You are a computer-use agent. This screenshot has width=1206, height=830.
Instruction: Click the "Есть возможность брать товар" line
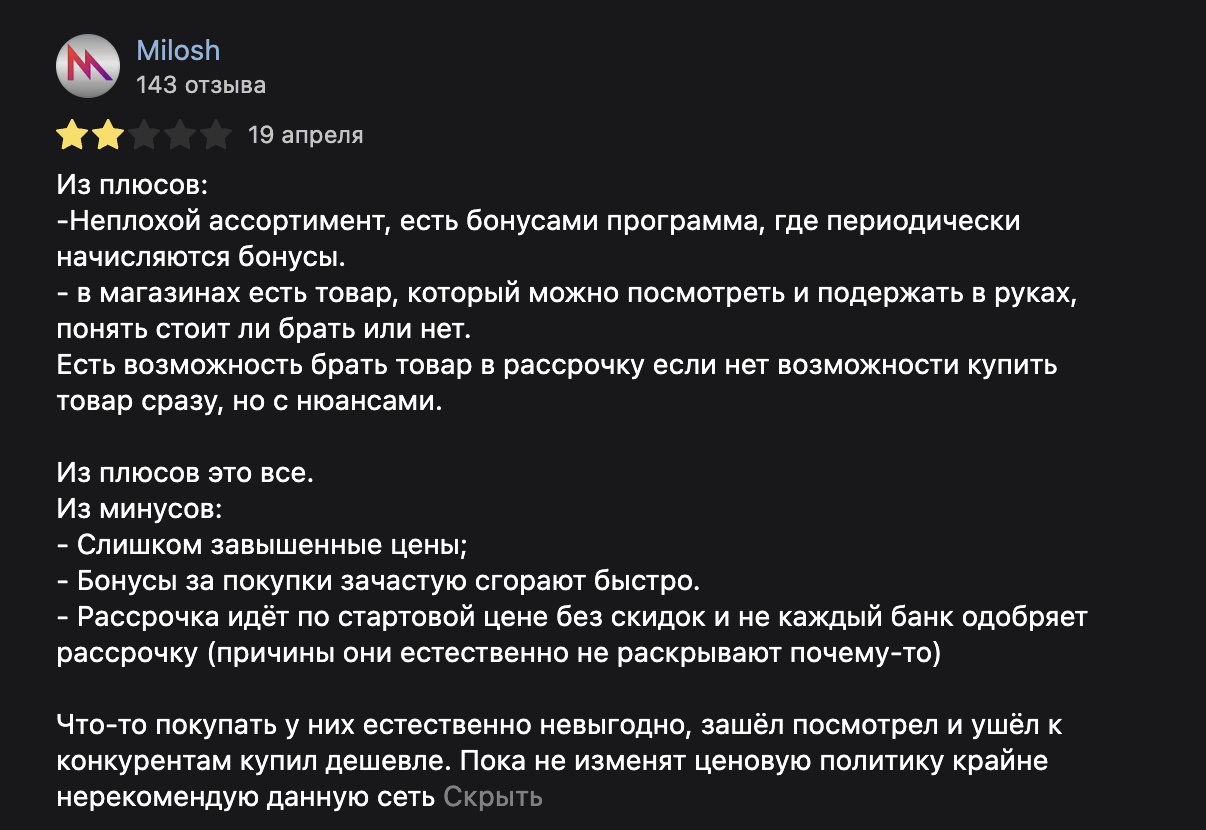pos(556,366)
